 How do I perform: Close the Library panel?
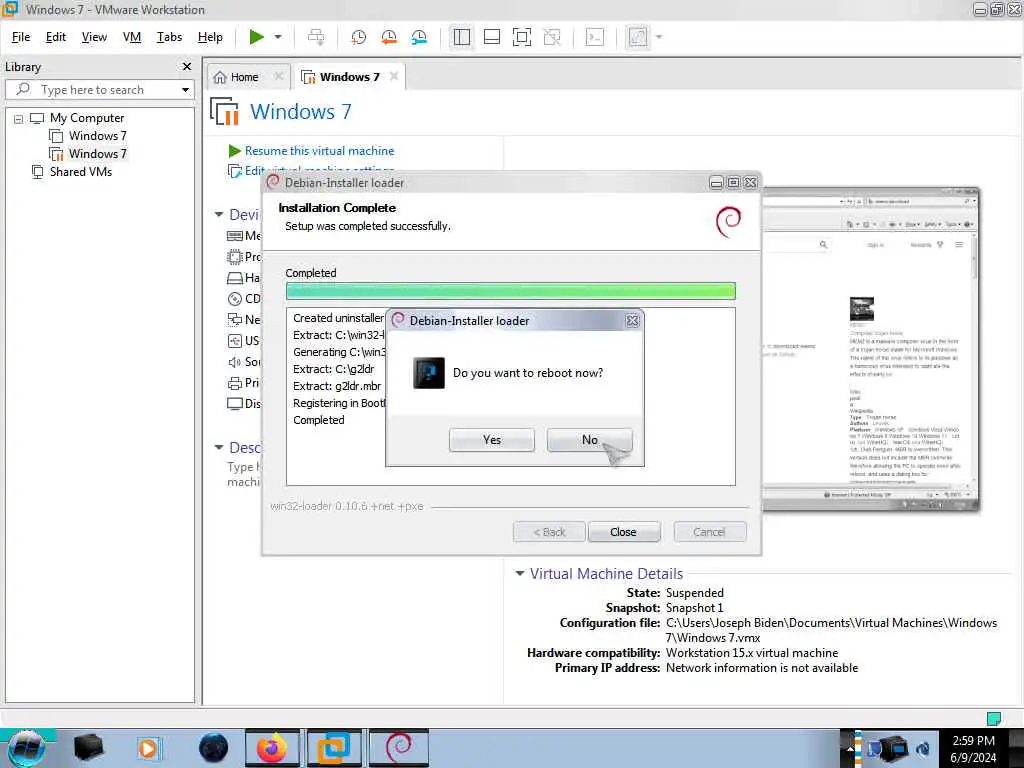[x=187, y=67]
